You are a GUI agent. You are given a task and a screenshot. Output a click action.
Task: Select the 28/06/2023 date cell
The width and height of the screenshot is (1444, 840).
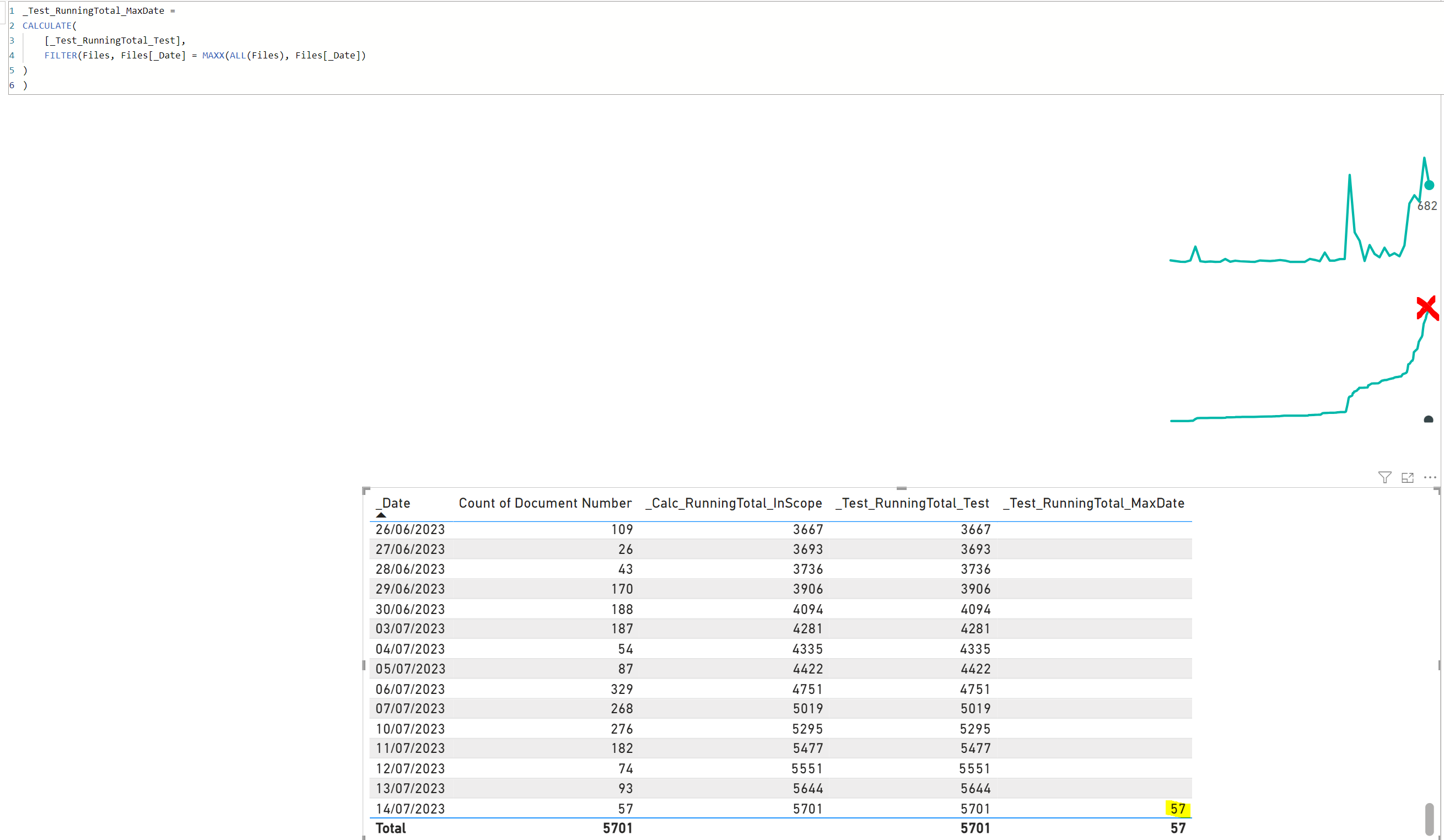click(x=410, y=569)
